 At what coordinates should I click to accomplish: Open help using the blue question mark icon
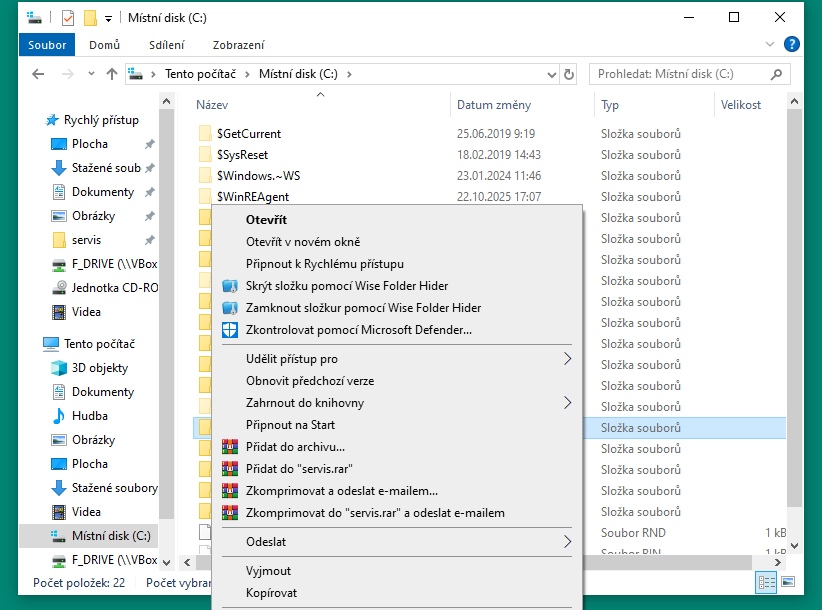791,44
